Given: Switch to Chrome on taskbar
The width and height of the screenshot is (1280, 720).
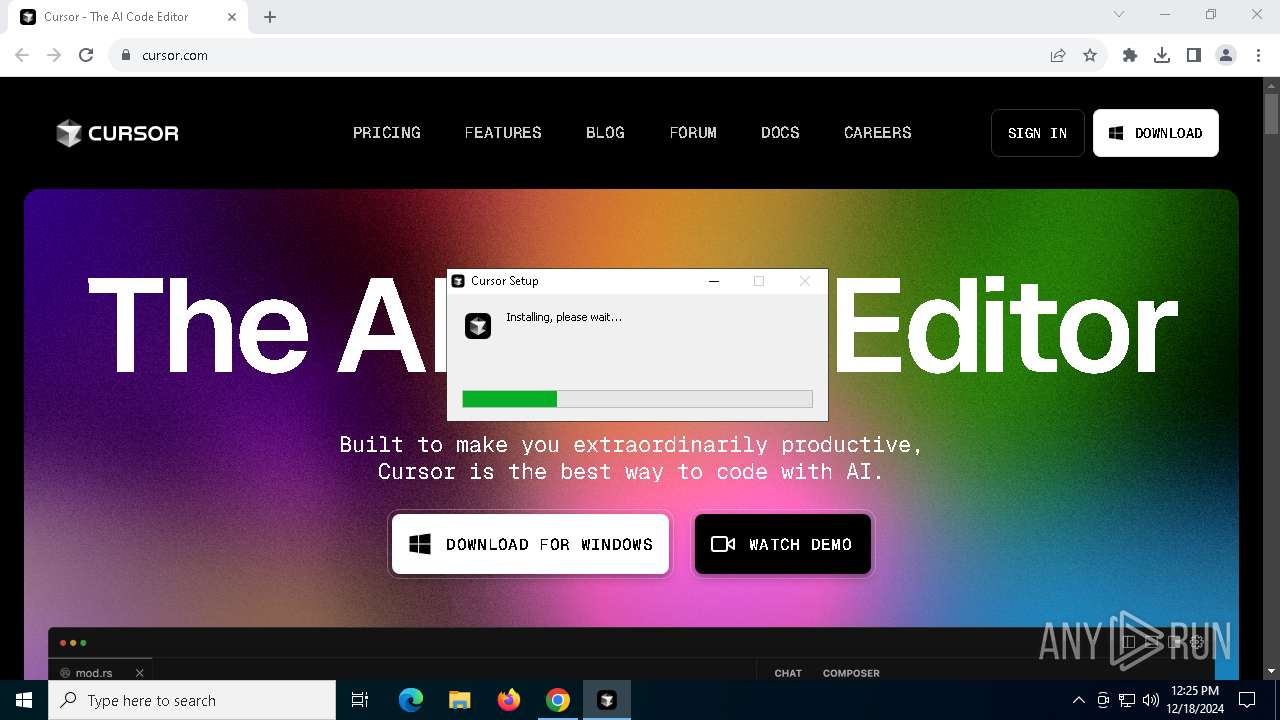Looking at the screenshot, I should click(x=557, y=700).
